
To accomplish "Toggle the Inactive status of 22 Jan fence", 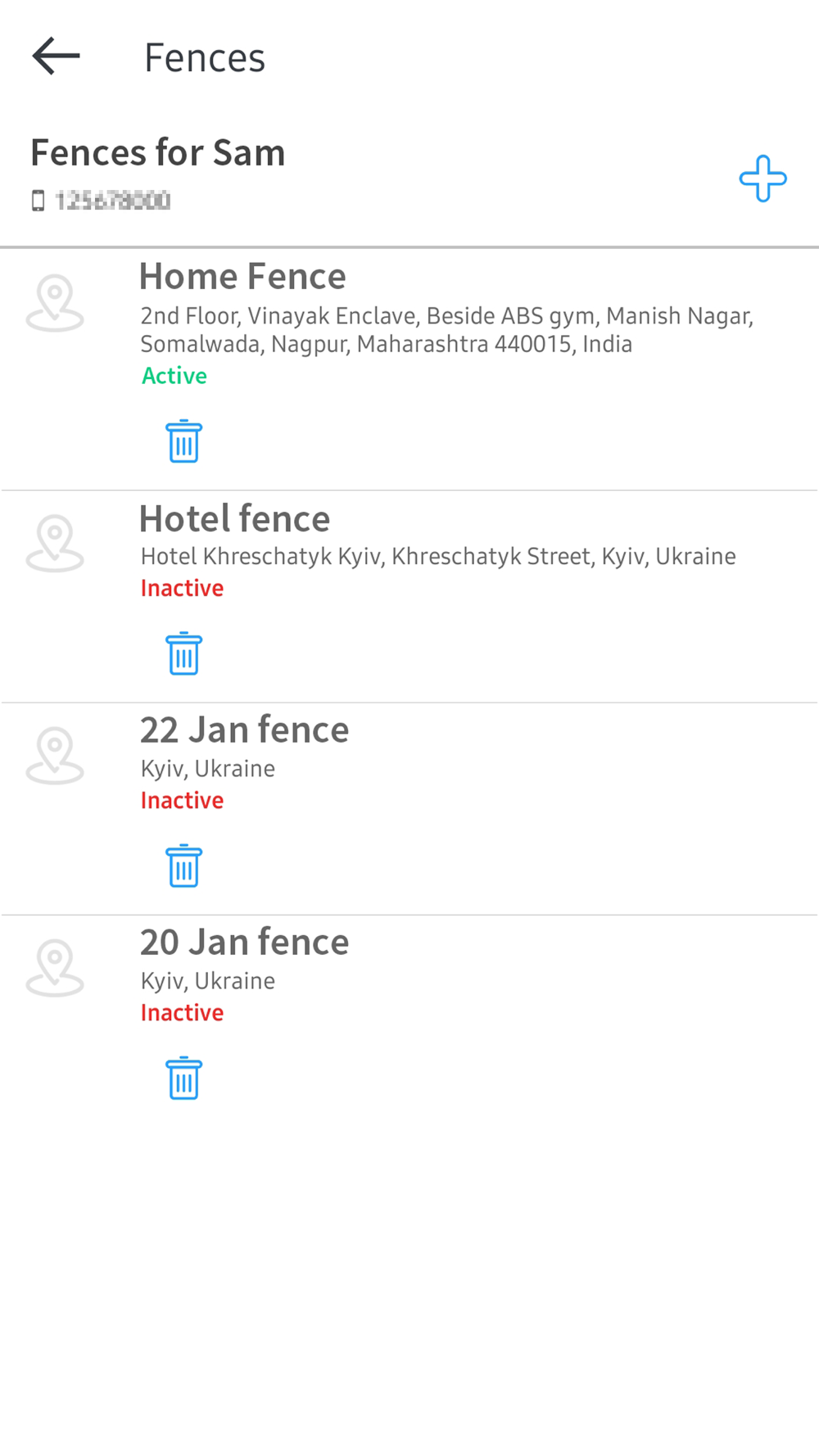I will coord(182,800).
